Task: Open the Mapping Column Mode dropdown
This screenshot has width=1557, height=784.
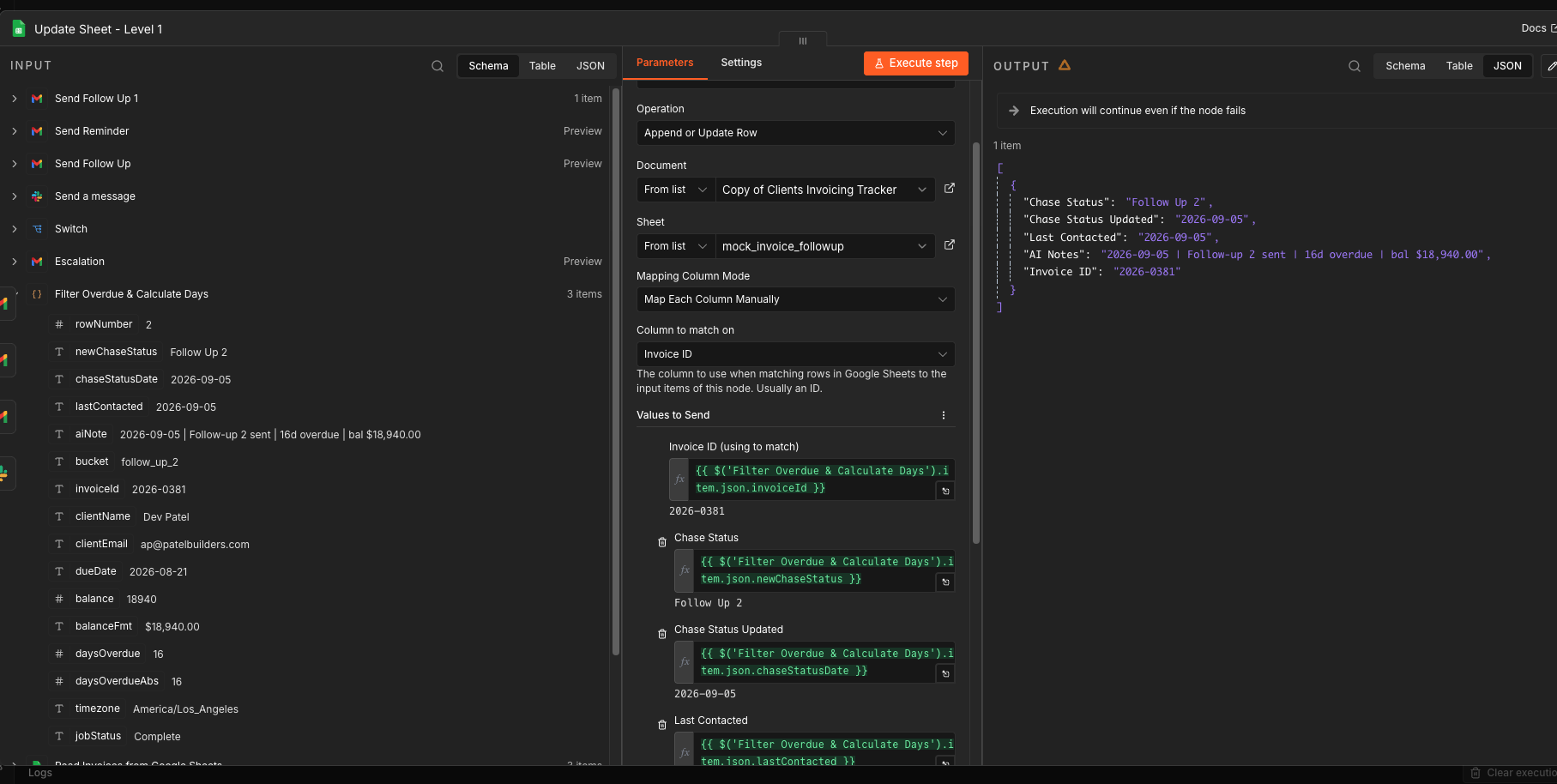Action: tap(795, 299)
